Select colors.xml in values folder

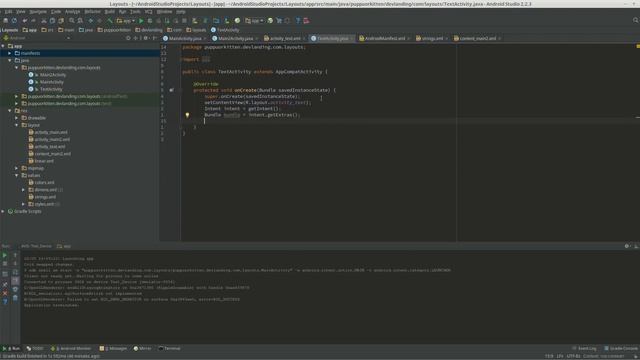tap(44, 182)
